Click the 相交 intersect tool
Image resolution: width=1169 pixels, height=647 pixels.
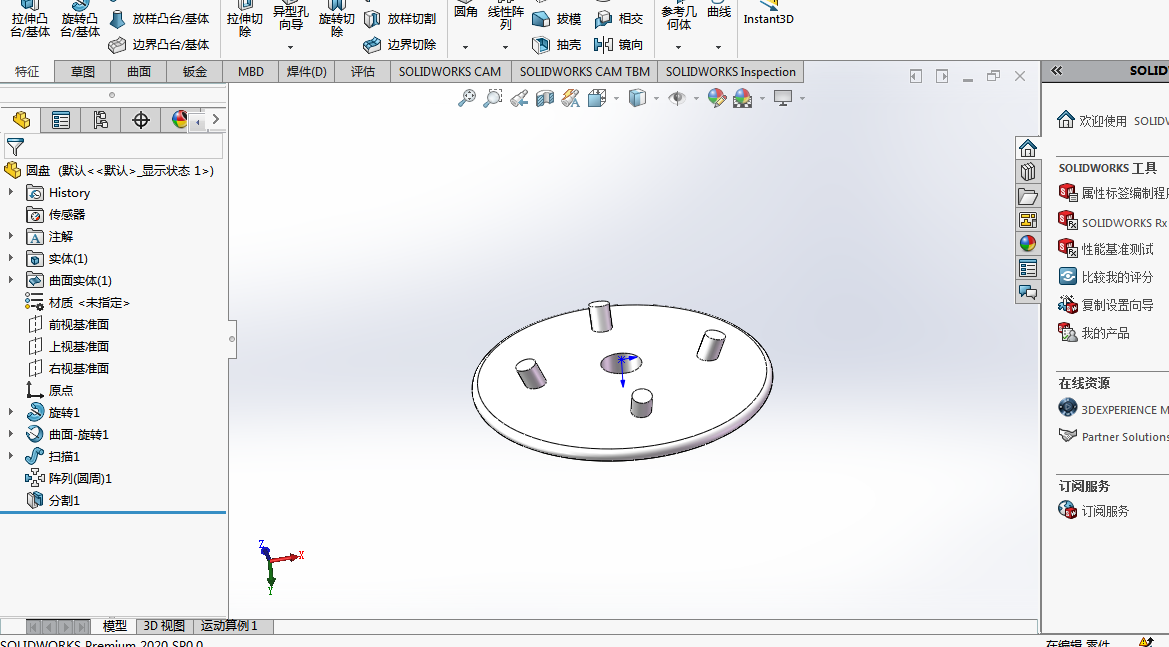(618, 19)
